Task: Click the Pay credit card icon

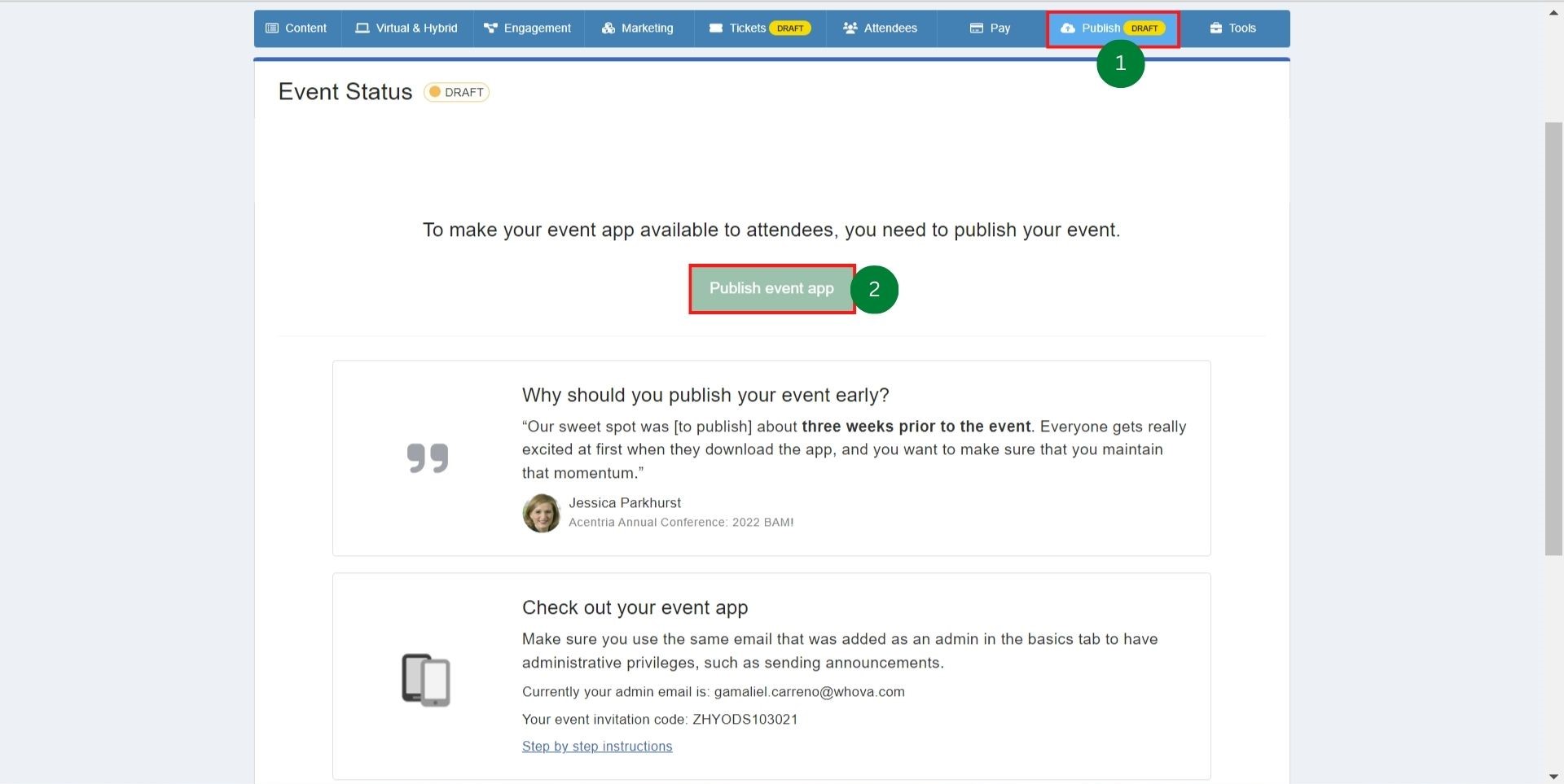Action: click(x=976, y=28)
